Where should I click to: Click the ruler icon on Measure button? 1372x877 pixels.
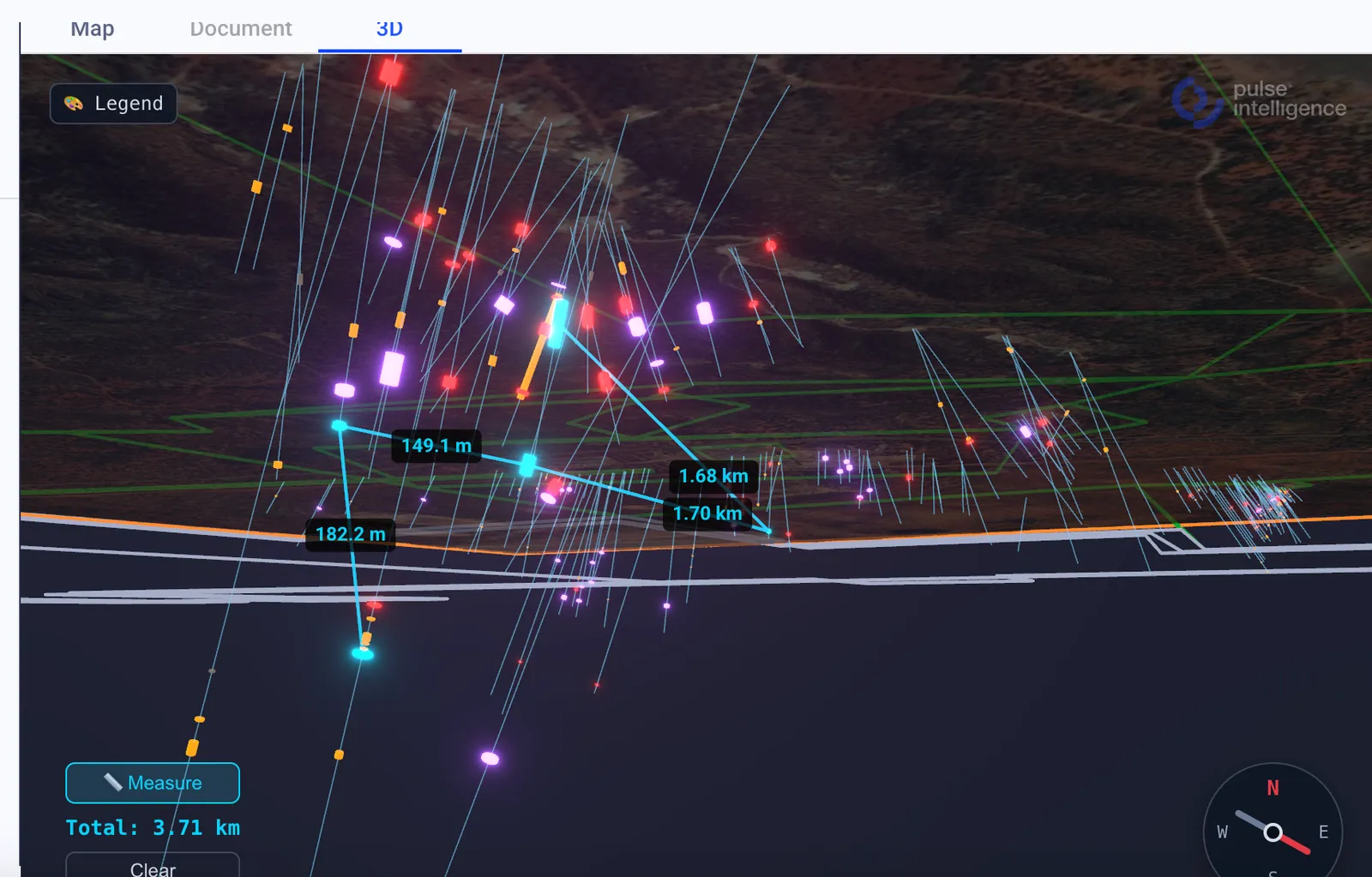(x=112, y=782)
